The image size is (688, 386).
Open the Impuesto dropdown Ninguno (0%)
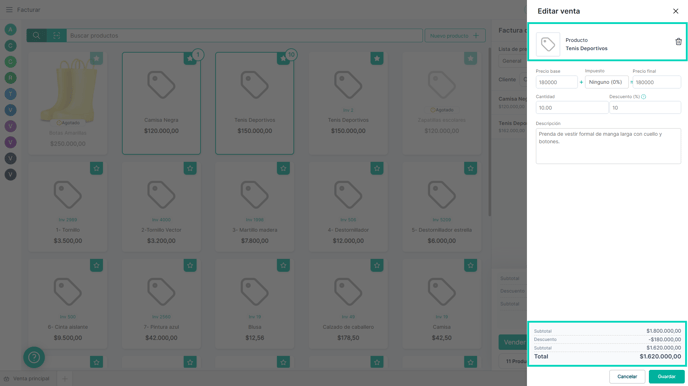tap(606, 82)
